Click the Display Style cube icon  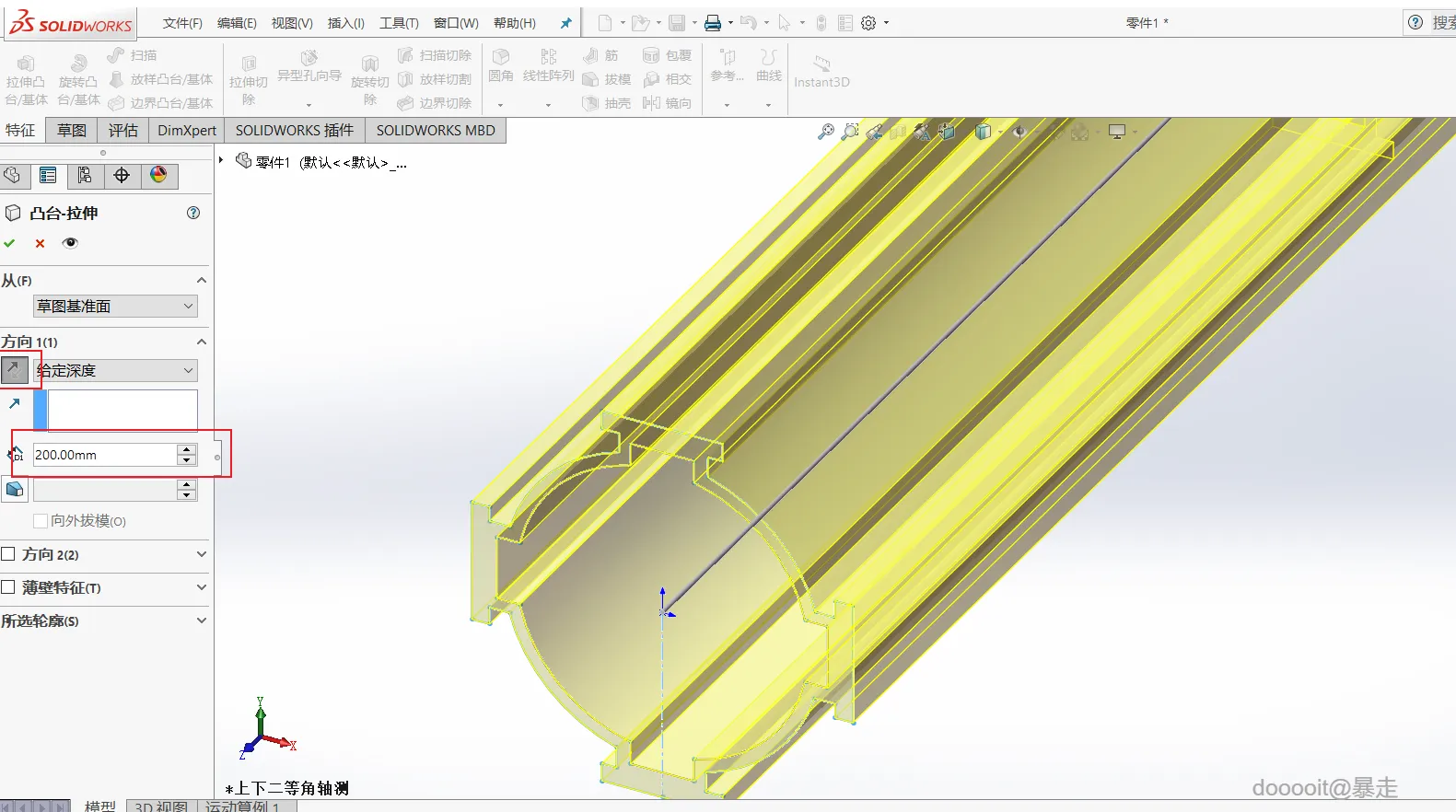(983, 132)
